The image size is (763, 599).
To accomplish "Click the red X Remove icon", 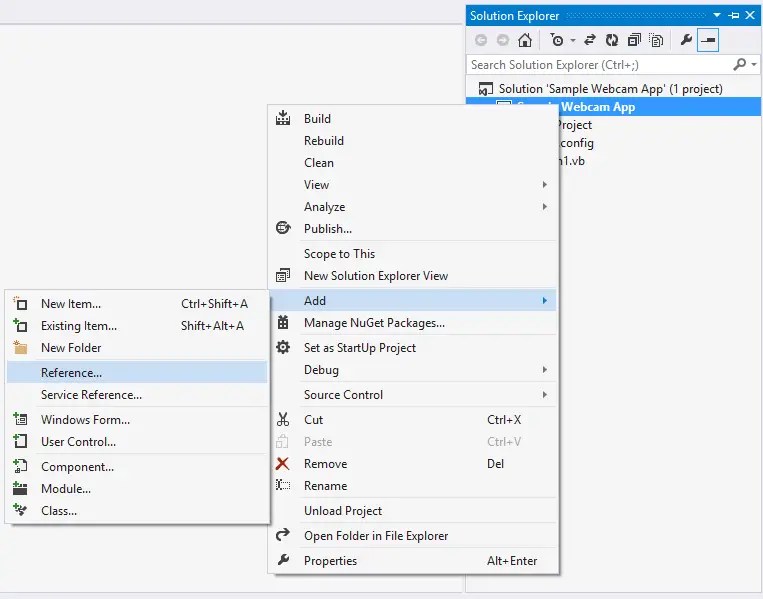I will [x=282, y=463].
